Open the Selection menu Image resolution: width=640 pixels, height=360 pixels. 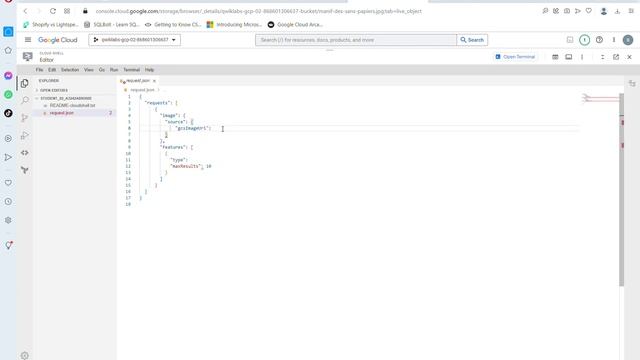70,70
